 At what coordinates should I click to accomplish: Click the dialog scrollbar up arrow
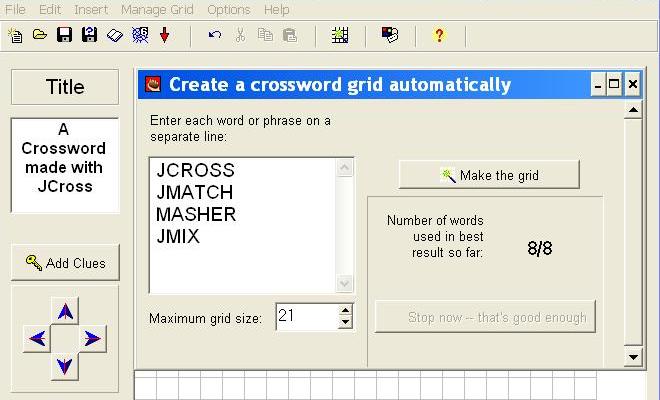[633, 110]
